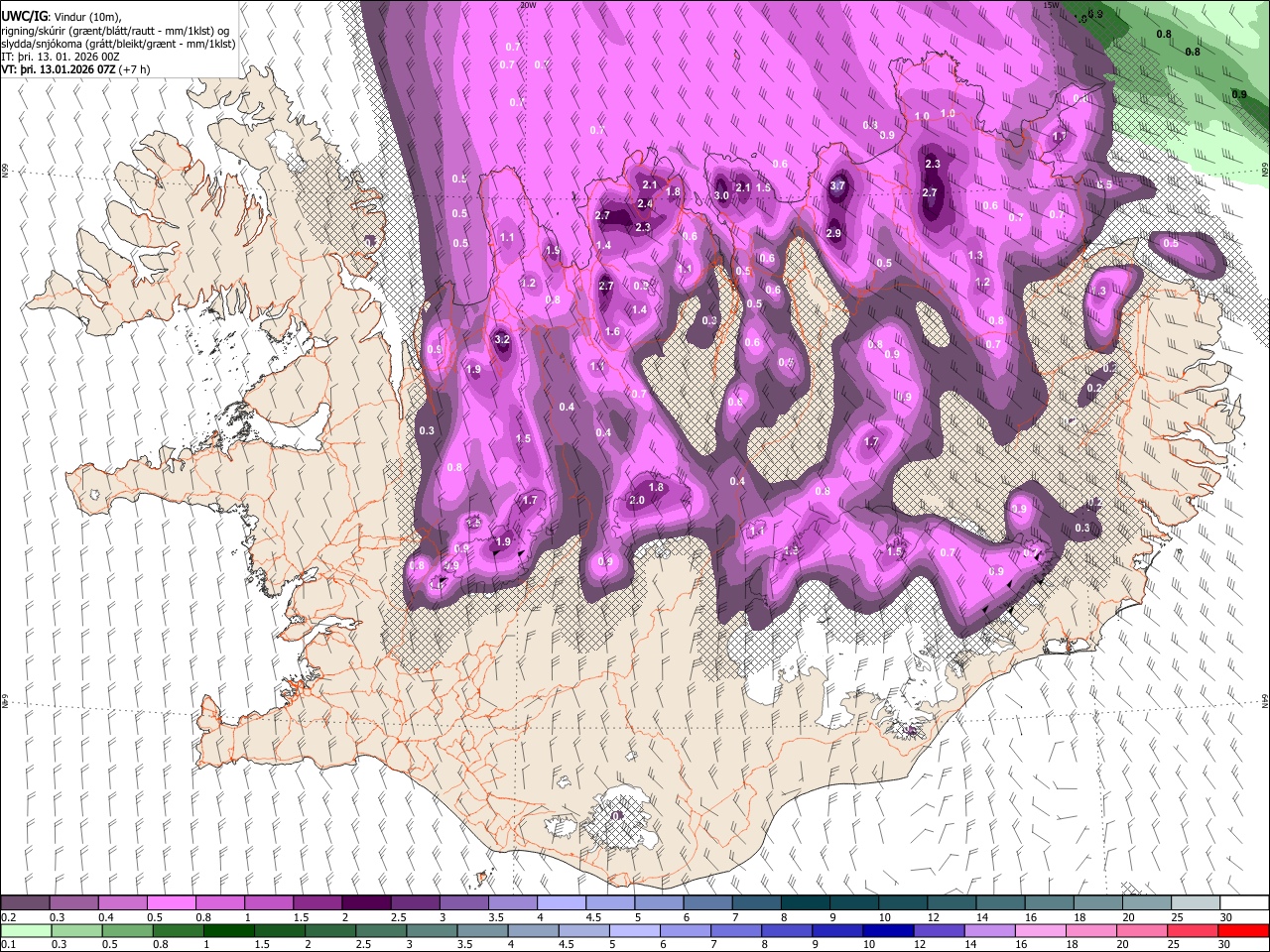The image size is (1270, 952).
Task: Click the 1.6 precipitation value on the map
Action: [x=612, y=331]
